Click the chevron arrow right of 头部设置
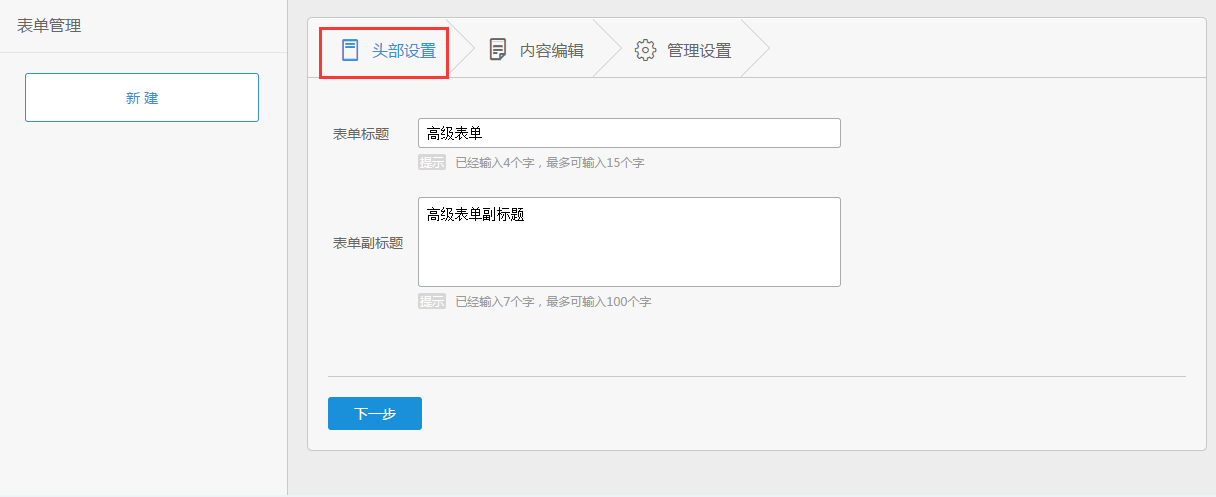This screenshot has width=1216, height=497. (464, 48)
